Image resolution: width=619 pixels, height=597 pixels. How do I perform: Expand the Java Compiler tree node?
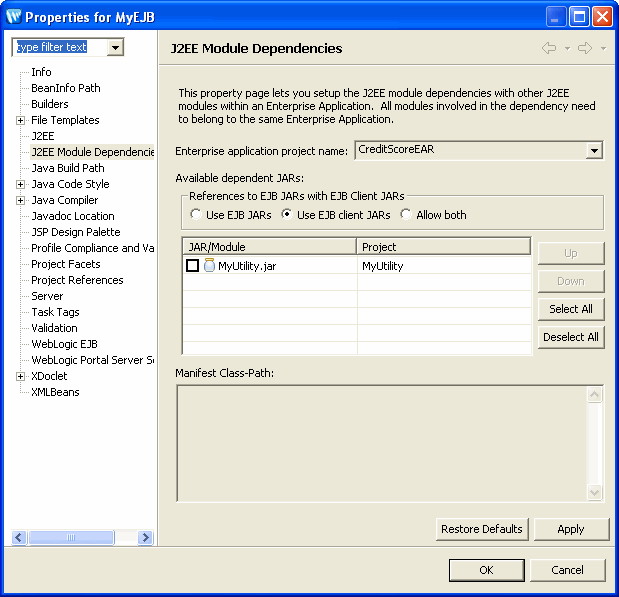(21, 200)
